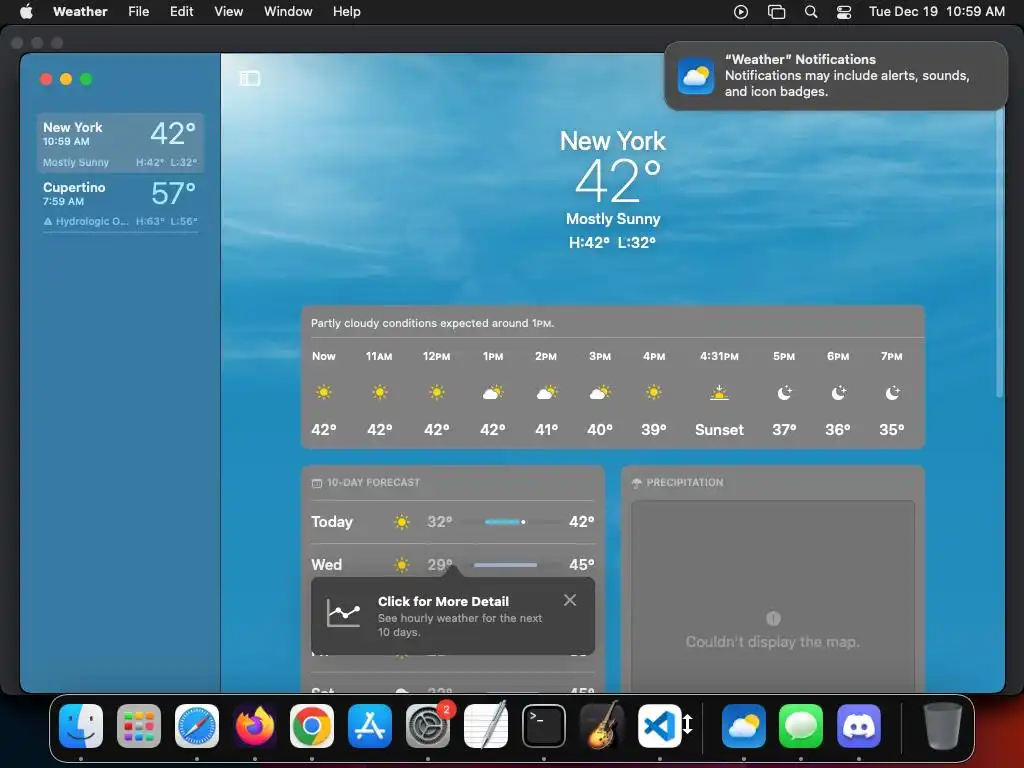Open Discord from the Dock
1024x768 pixels.
click(x=859, y=726)
